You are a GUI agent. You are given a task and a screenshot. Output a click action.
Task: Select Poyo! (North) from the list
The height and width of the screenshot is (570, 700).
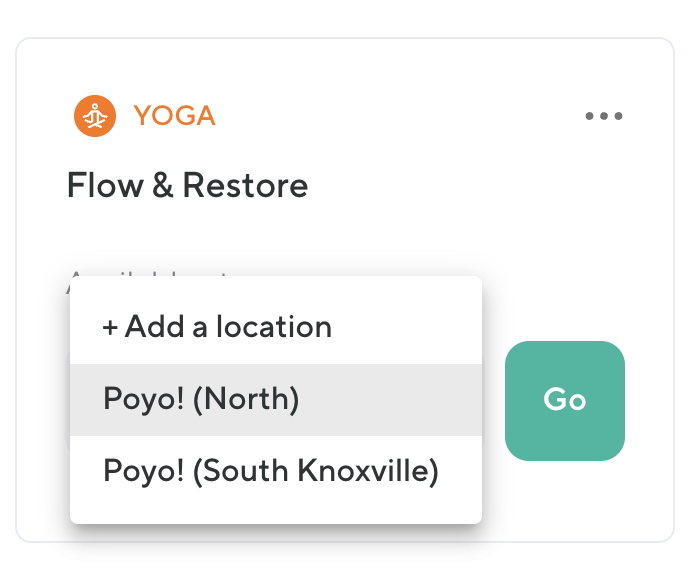201,399
